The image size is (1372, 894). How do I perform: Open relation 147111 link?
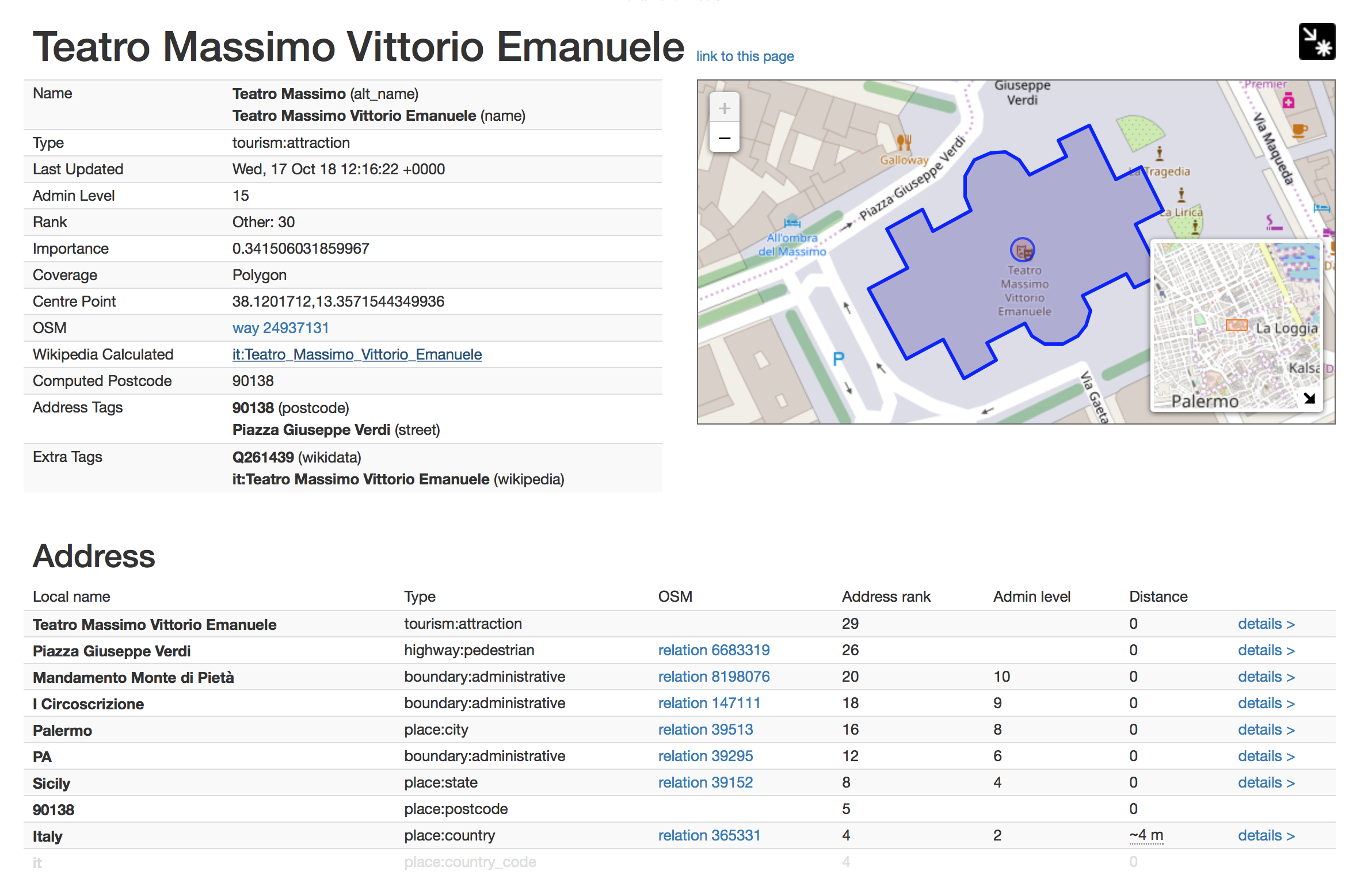click(708, 704)
